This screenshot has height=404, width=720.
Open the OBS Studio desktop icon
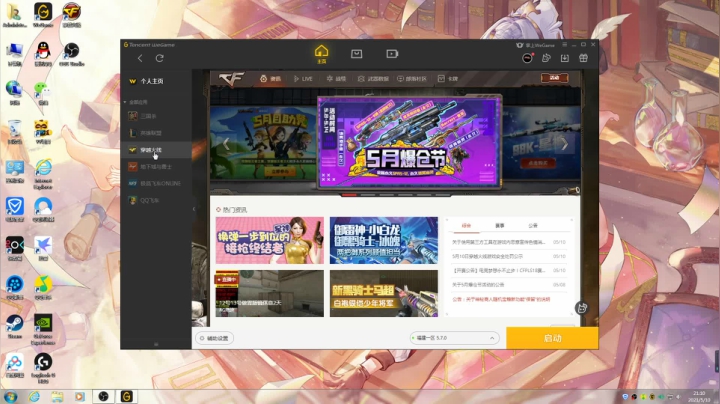coord(72,54)
